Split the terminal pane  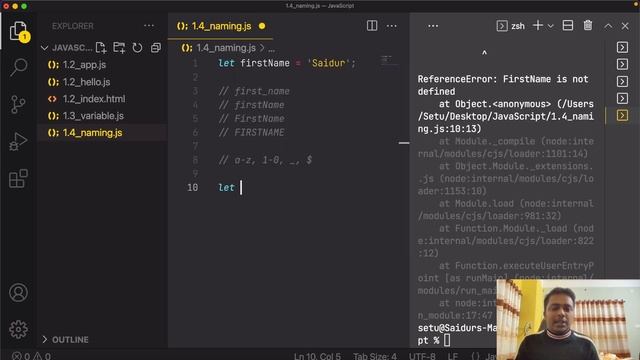point(568,25)
